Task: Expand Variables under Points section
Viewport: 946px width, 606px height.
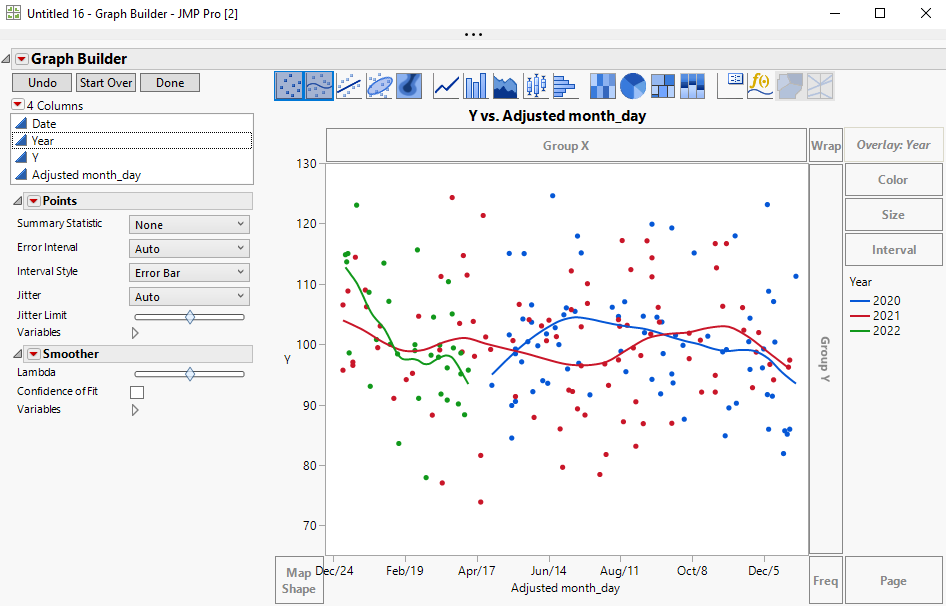Action: click(135, 333)
